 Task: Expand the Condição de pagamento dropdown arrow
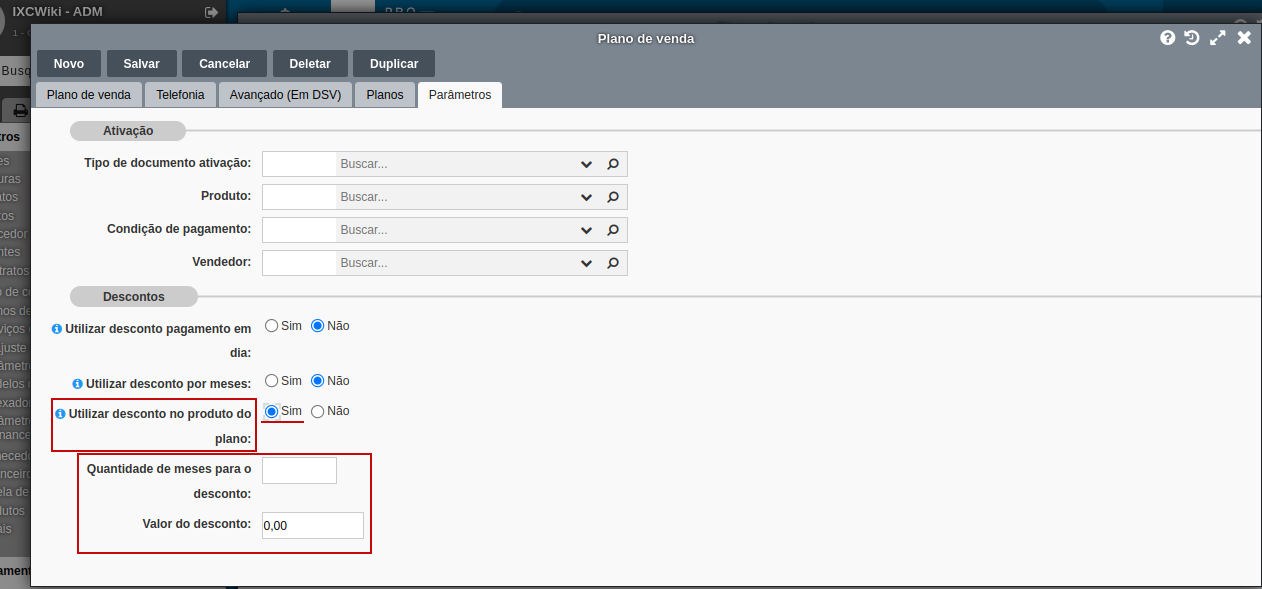586,230
